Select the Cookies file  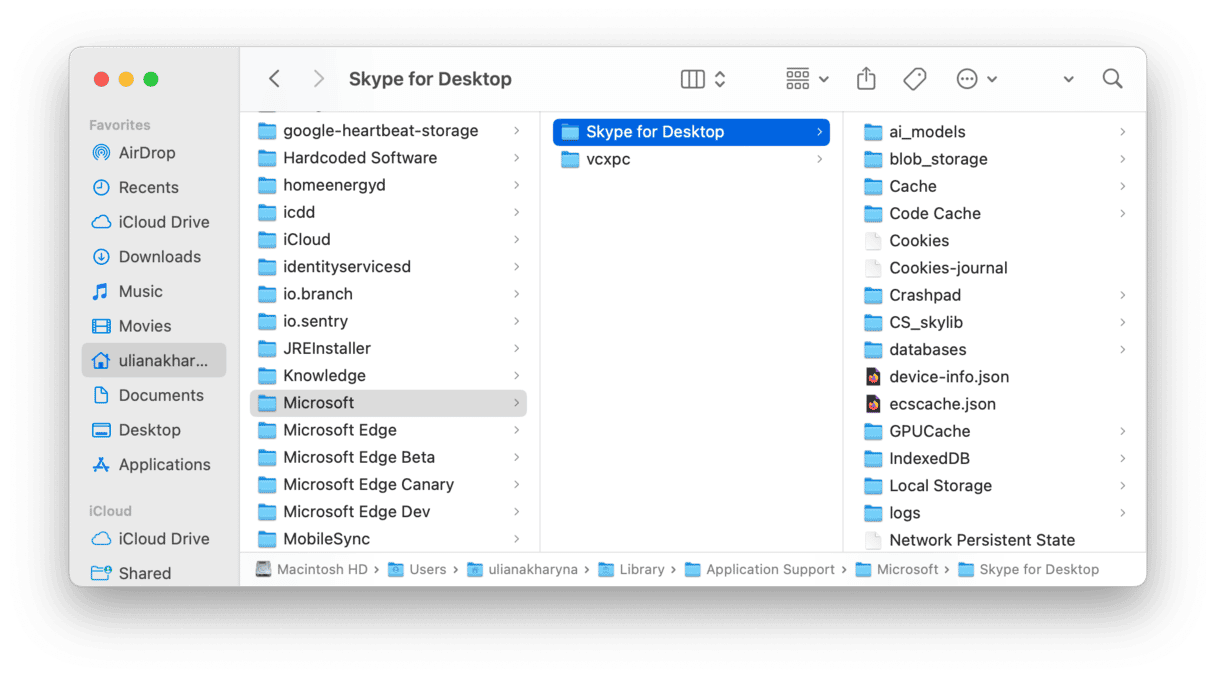(918, 241)
